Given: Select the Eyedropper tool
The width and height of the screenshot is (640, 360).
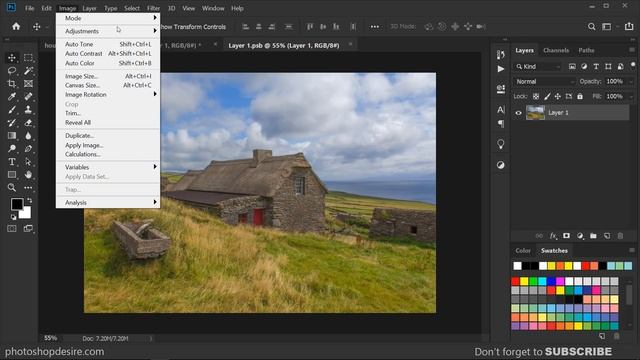Looking at the screenshot, I should (12, 97).
